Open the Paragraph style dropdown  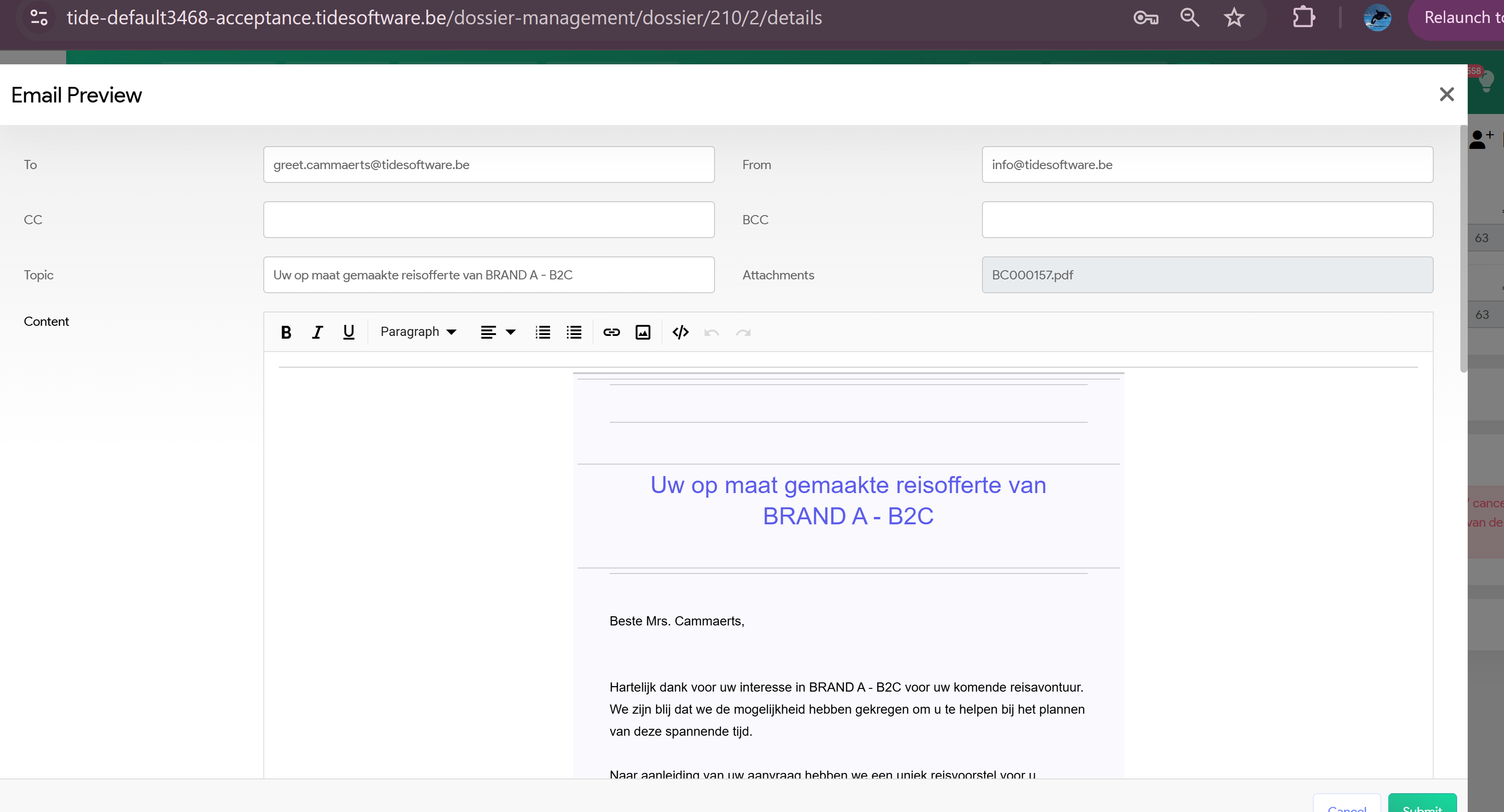pos(418,332)
